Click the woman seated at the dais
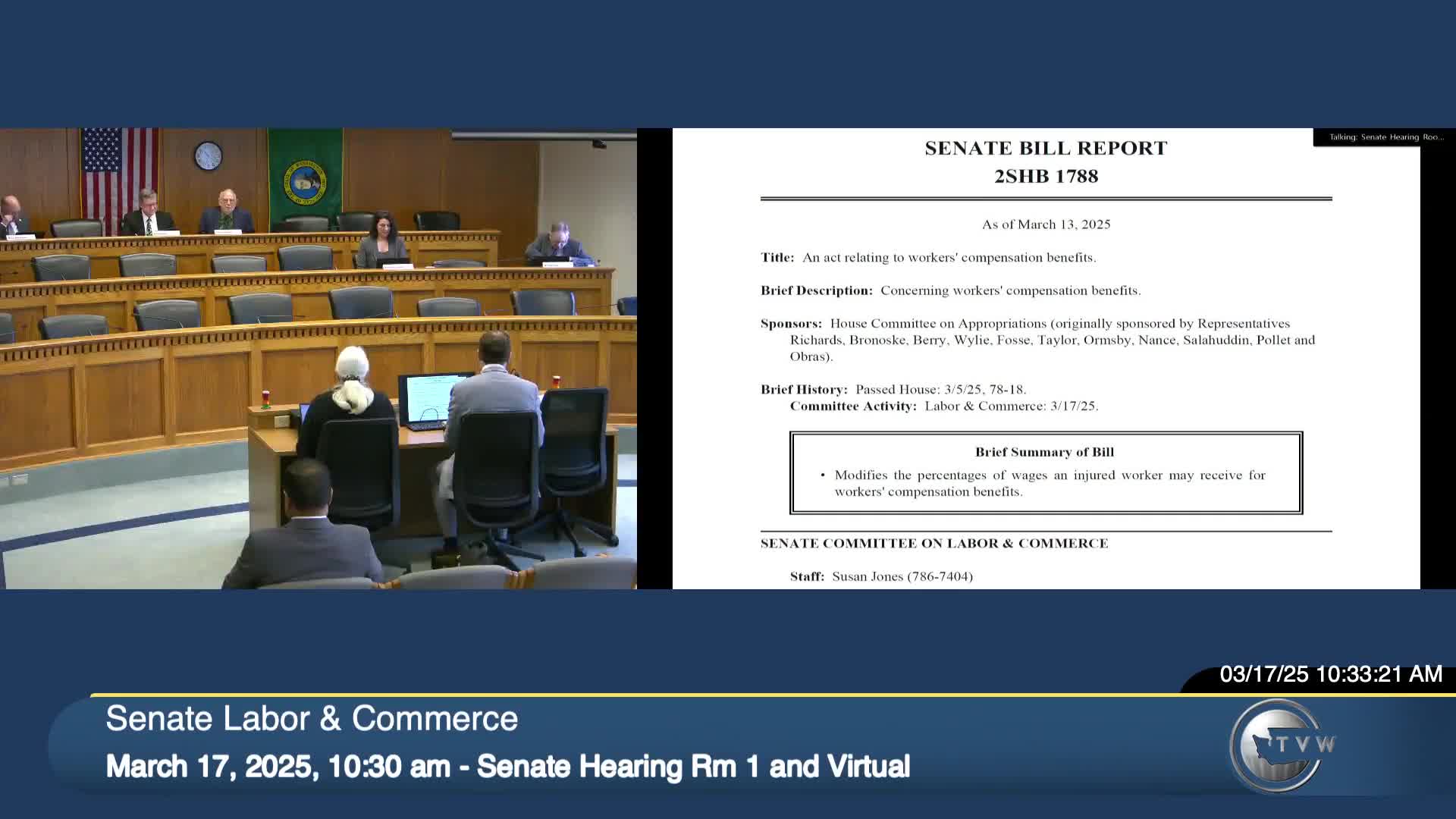 click(383, 240)
